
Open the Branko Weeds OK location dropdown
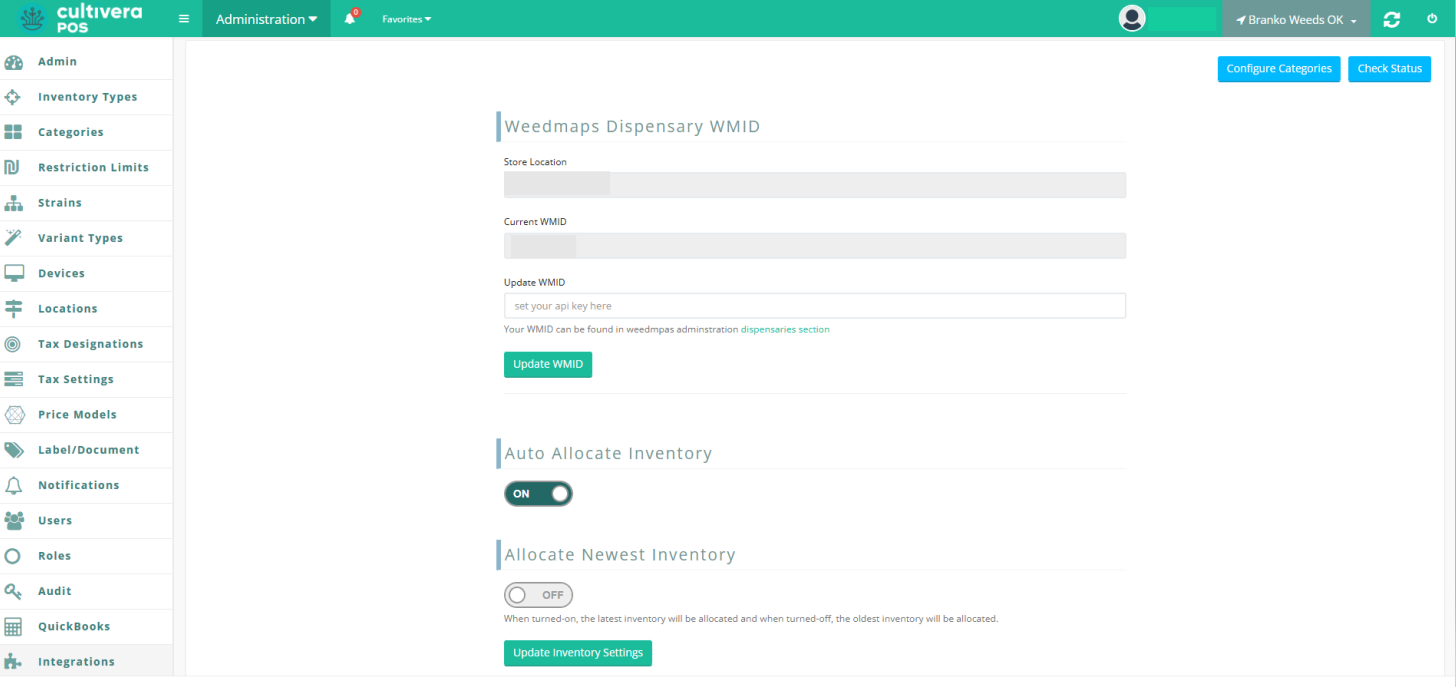pos(1296,19)
